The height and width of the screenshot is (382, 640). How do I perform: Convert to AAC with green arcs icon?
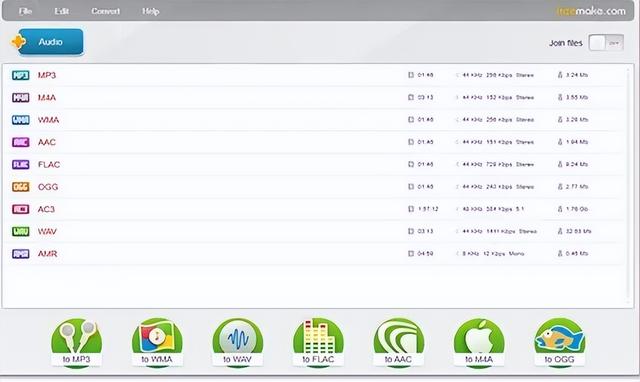(x=399, y=342)
